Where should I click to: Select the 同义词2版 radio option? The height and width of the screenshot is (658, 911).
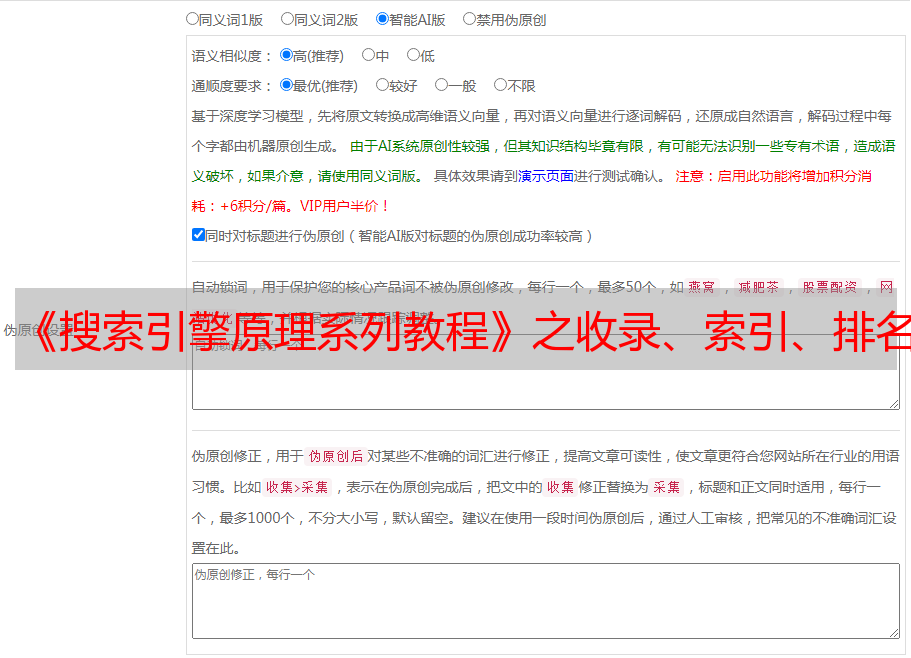(x=287, y=19)
